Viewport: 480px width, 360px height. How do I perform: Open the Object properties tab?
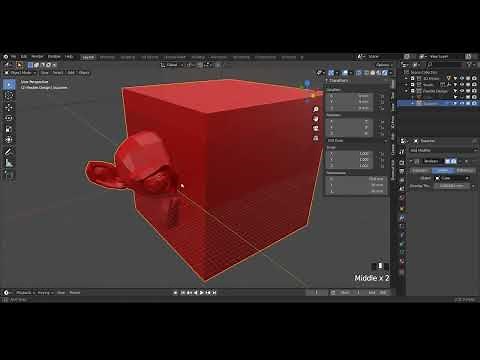[402, 209]
